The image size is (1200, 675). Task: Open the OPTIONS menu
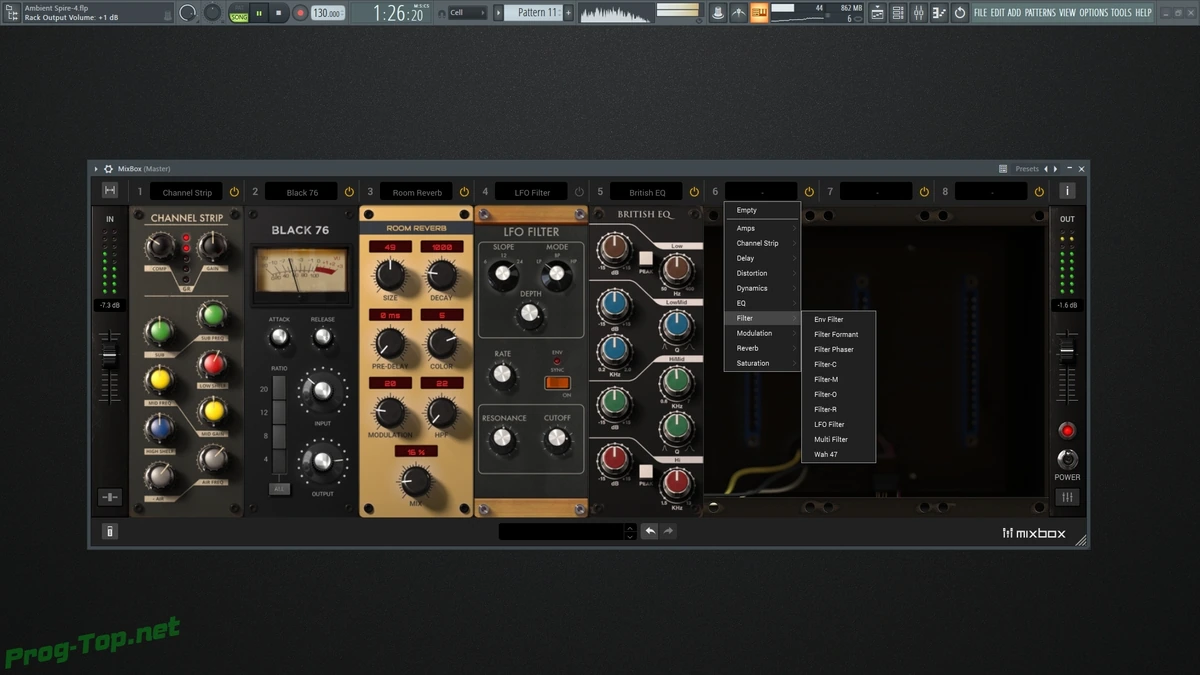[1094, 13]
